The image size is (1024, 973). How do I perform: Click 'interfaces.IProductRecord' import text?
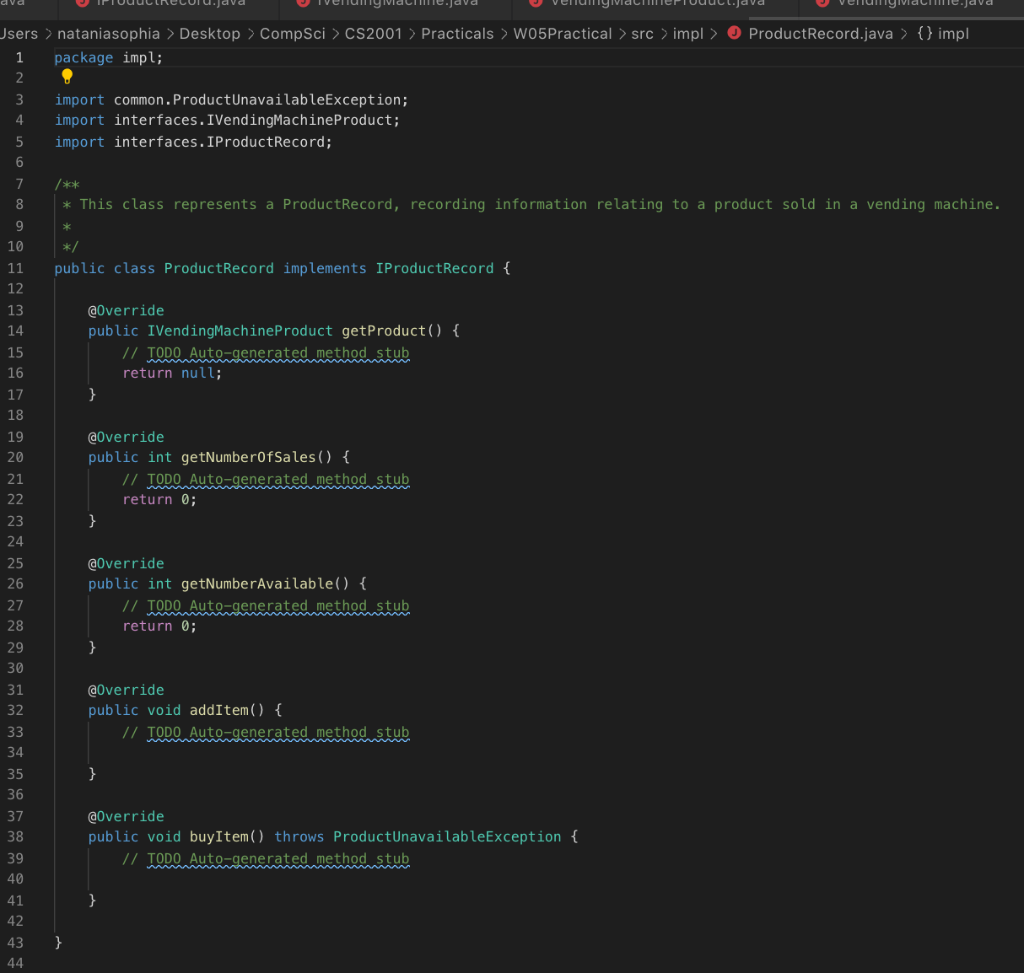pyautogui.click(x=219, y=142)
